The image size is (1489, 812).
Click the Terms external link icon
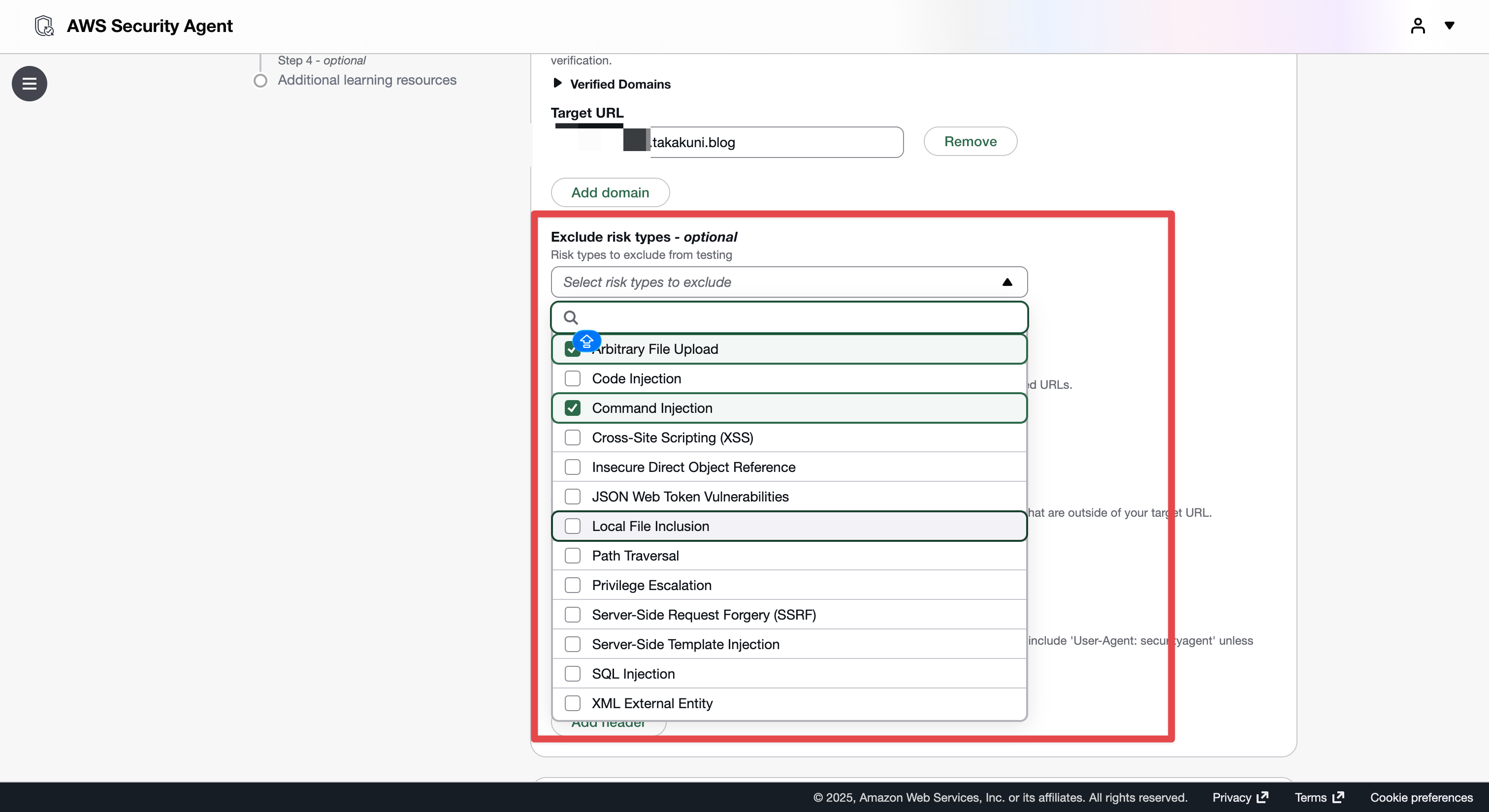tap(1338, 797)
